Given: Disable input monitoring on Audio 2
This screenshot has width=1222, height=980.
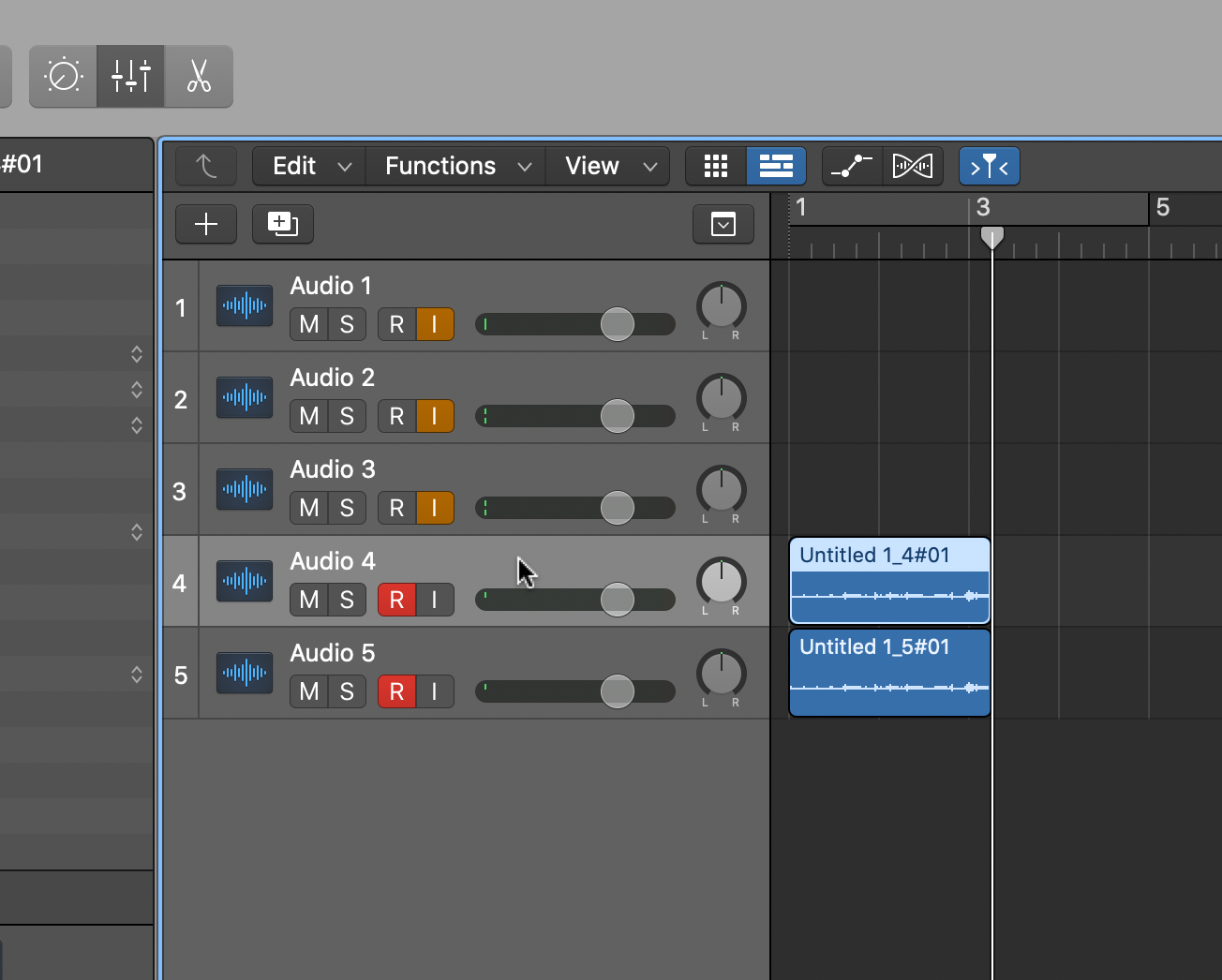Looking at the screenshot, I should click(x=435, y=416).
